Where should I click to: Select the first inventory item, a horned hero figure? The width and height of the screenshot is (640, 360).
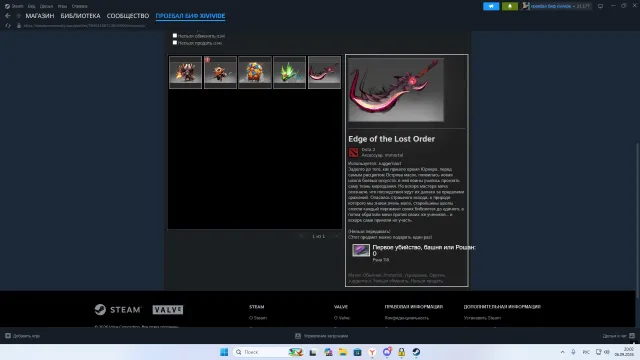pyautogui.click(x=186, y=72)
